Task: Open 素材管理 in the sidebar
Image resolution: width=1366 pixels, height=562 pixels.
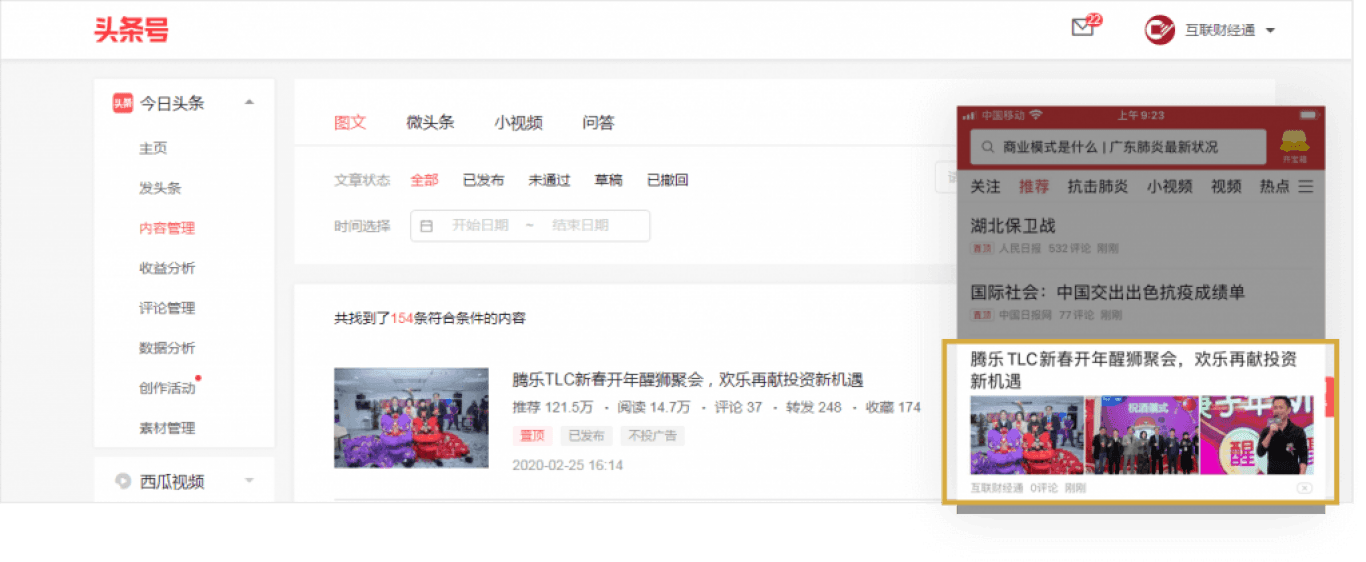Action: tap(167, 428)
